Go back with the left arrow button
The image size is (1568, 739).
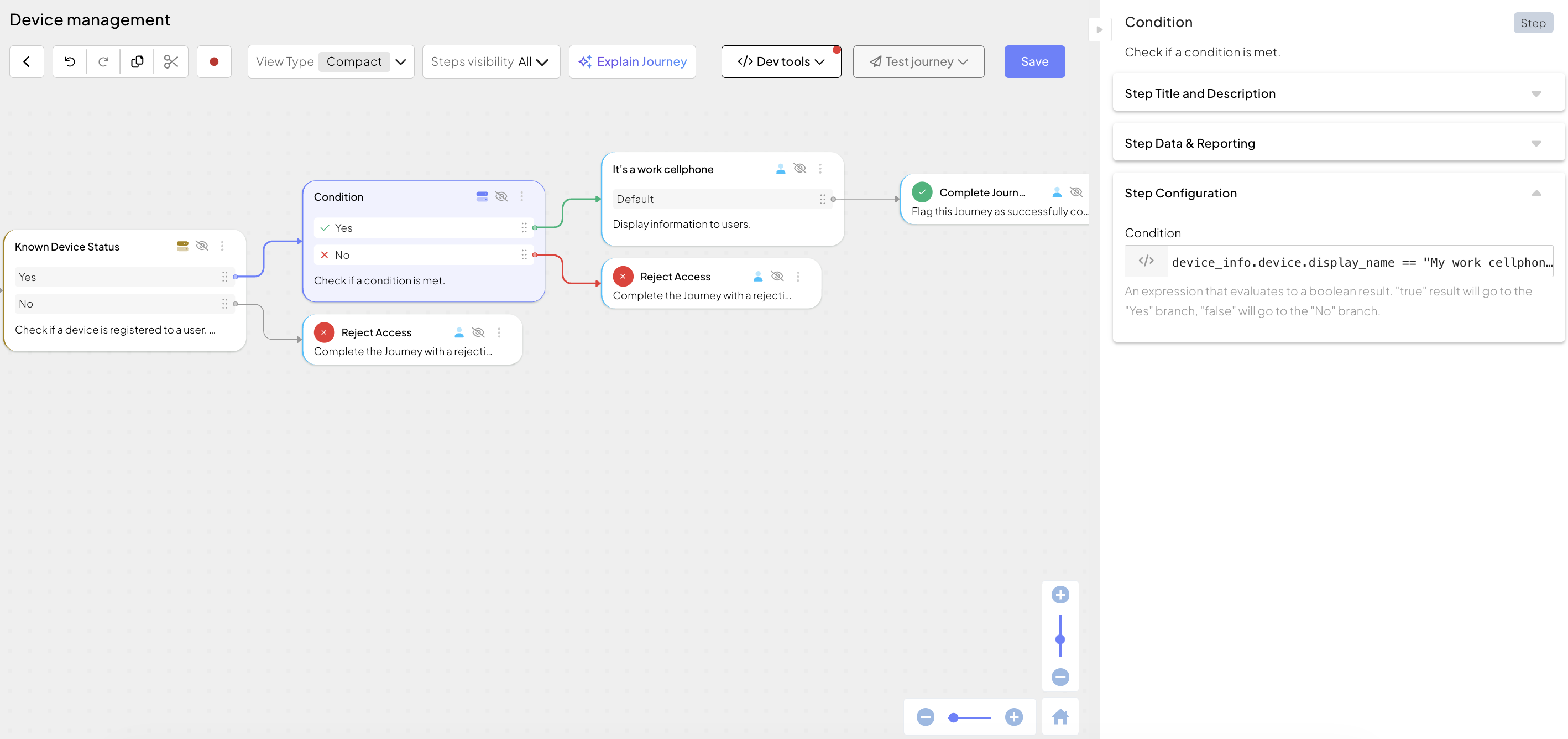(x=27, y=61)
